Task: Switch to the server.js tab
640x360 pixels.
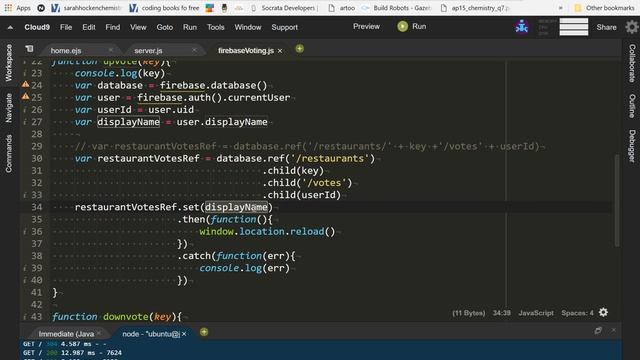Action: coord(148,51)
